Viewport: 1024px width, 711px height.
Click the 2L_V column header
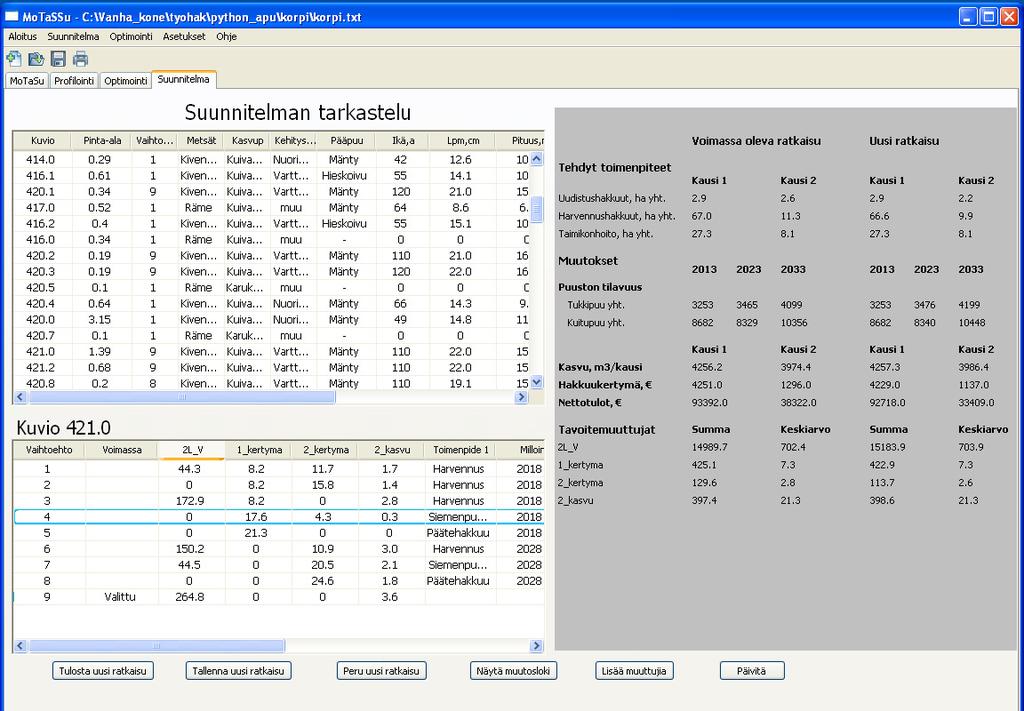[x=192, y=450]
